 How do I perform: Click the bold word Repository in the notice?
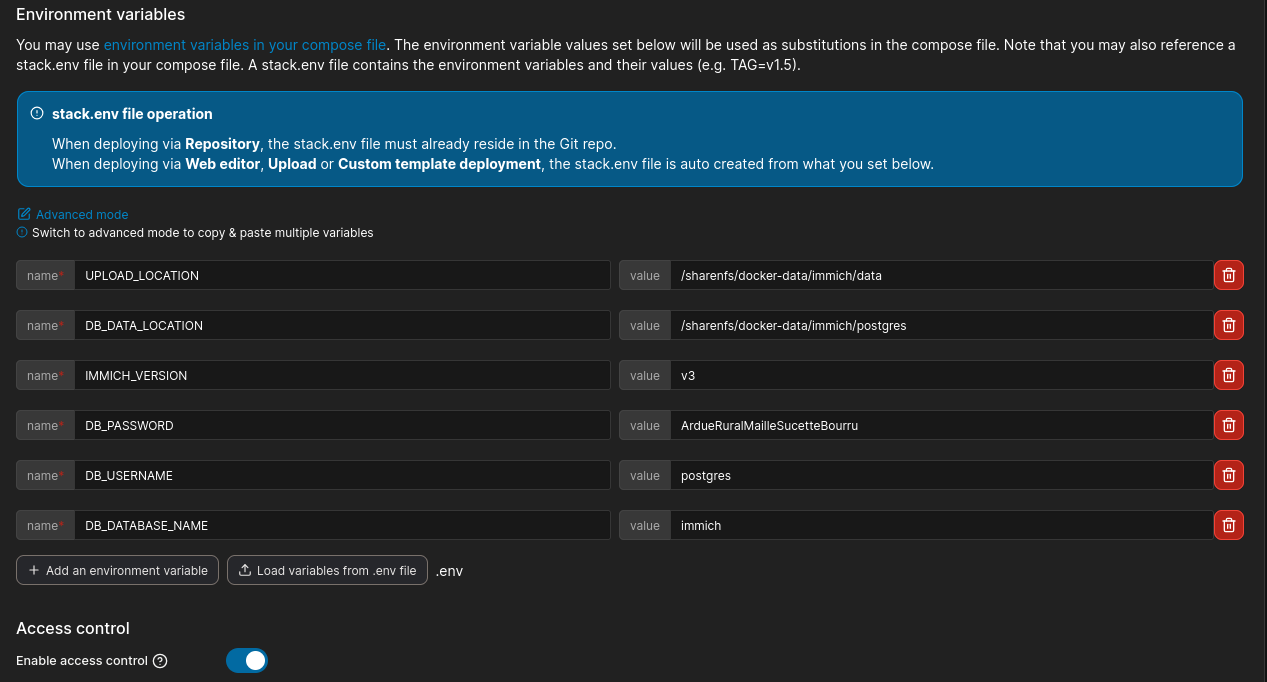(x=223, y=144)
